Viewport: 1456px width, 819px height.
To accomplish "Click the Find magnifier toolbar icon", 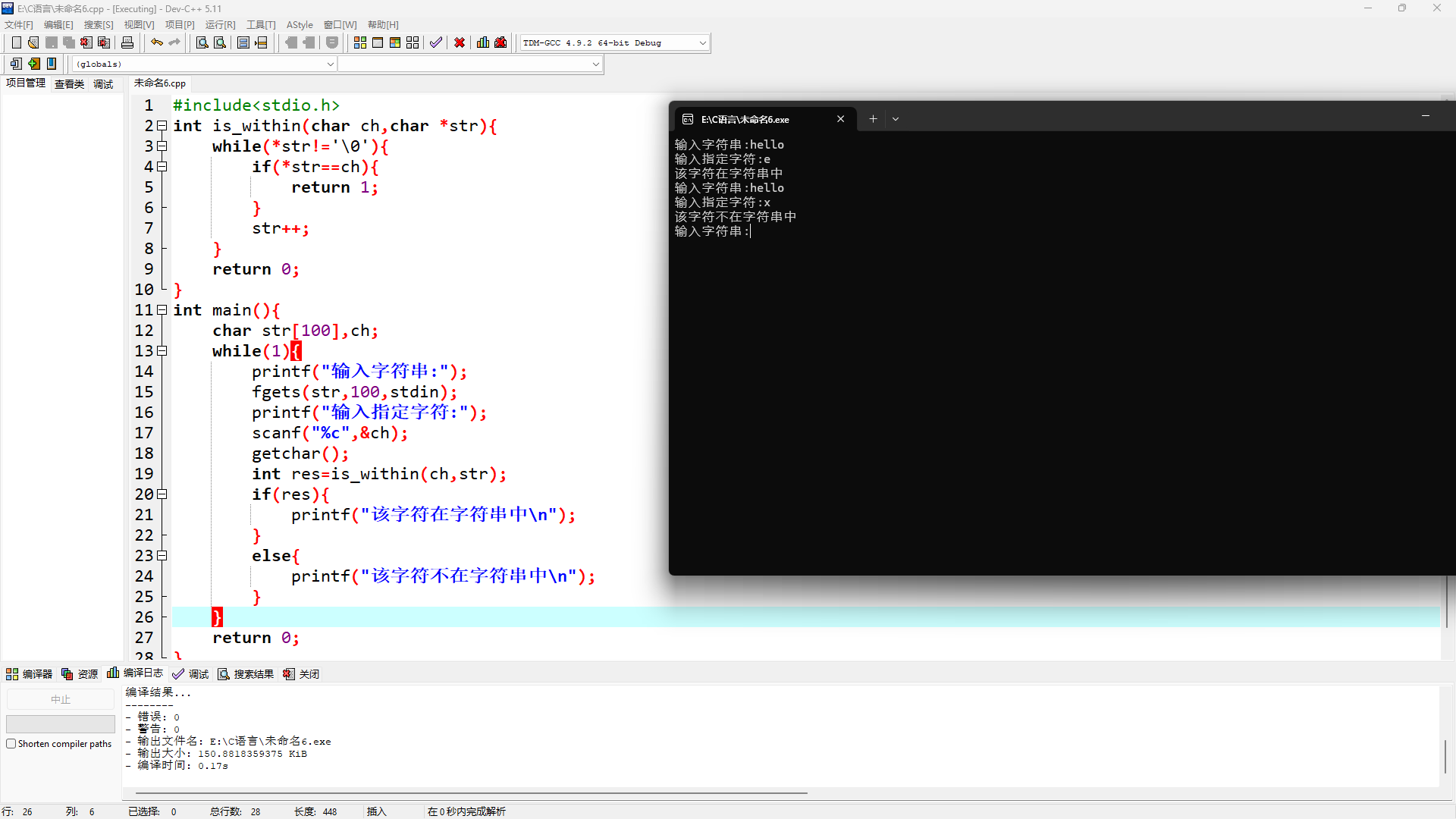I will tap(202, 43).
